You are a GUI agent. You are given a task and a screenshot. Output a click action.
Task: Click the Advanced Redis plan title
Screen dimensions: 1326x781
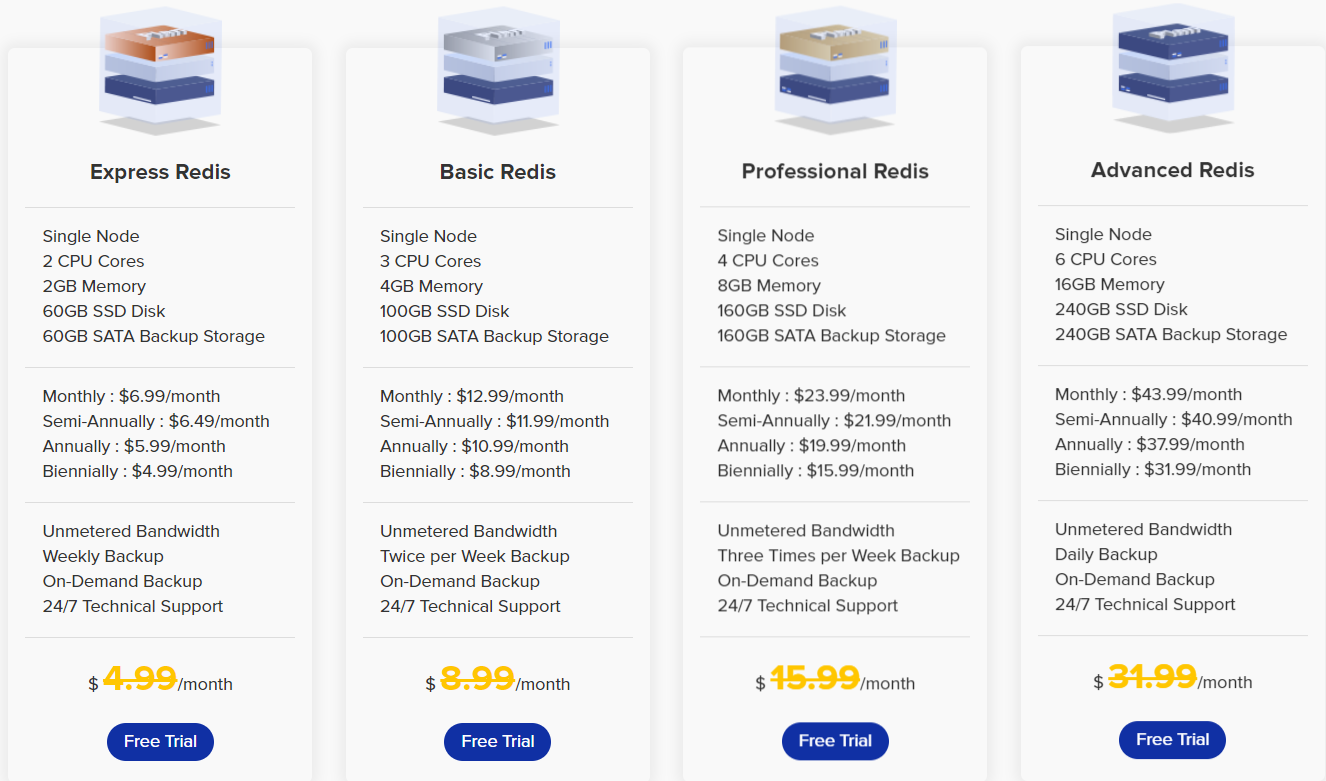click(x=1172, y=170)
